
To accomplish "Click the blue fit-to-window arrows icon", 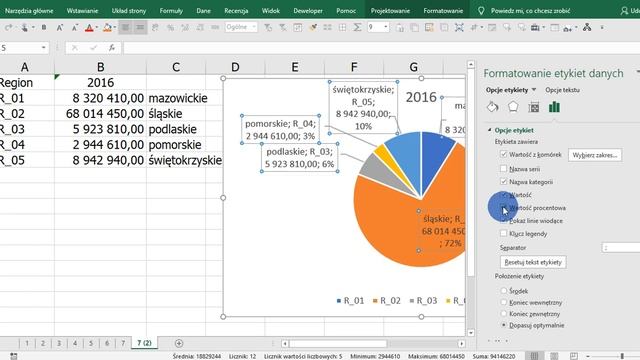I will 459,27.
